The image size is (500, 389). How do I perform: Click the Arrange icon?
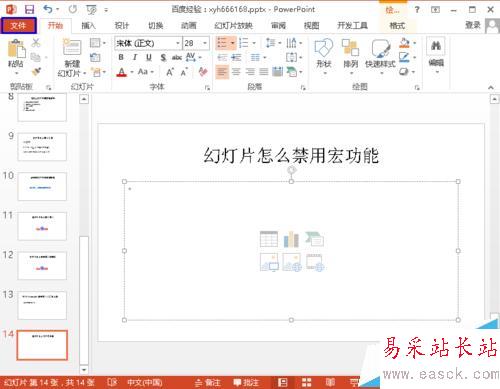point(351,48)
